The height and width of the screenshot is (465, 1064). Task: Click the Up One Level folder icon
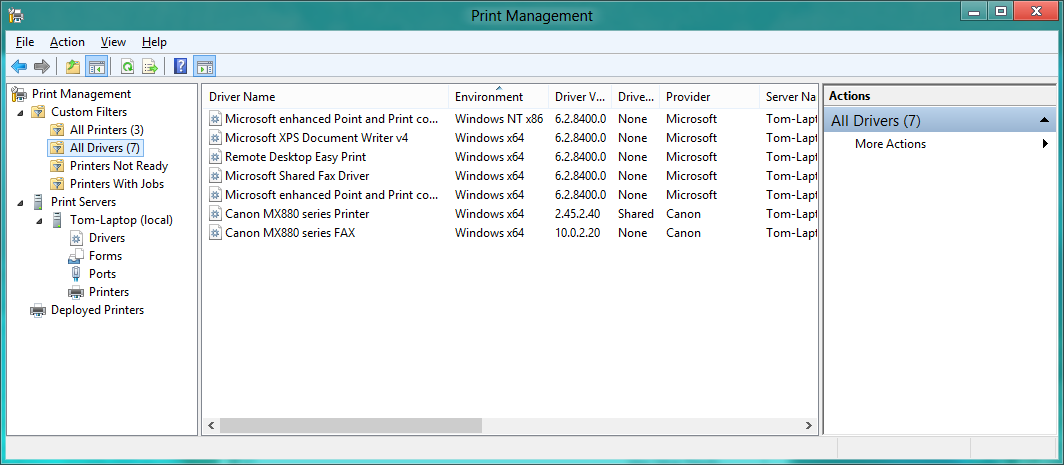click(72, 67)
